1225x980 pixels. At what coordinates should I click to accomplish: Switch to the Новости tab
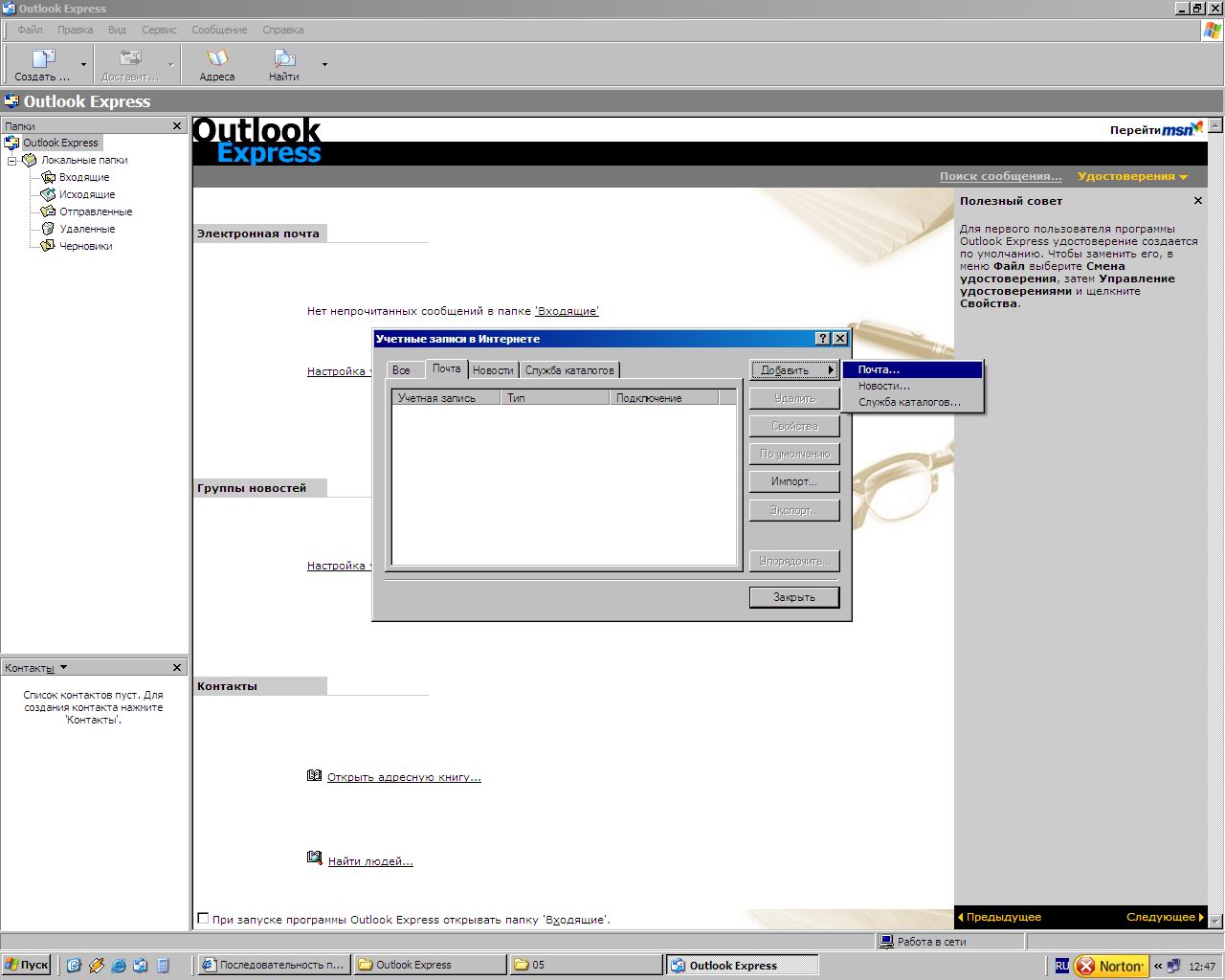pyautogui.click(x=493, y=370)
